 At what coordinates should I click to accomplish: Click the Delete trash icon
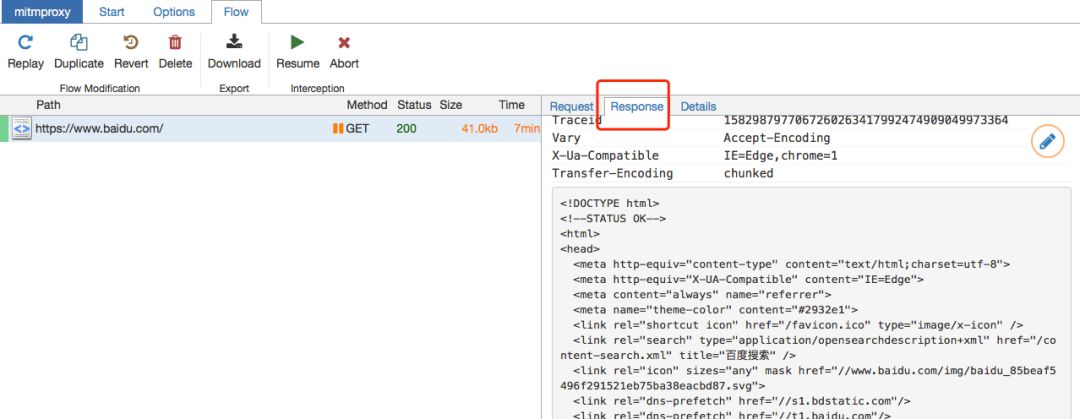175,43
